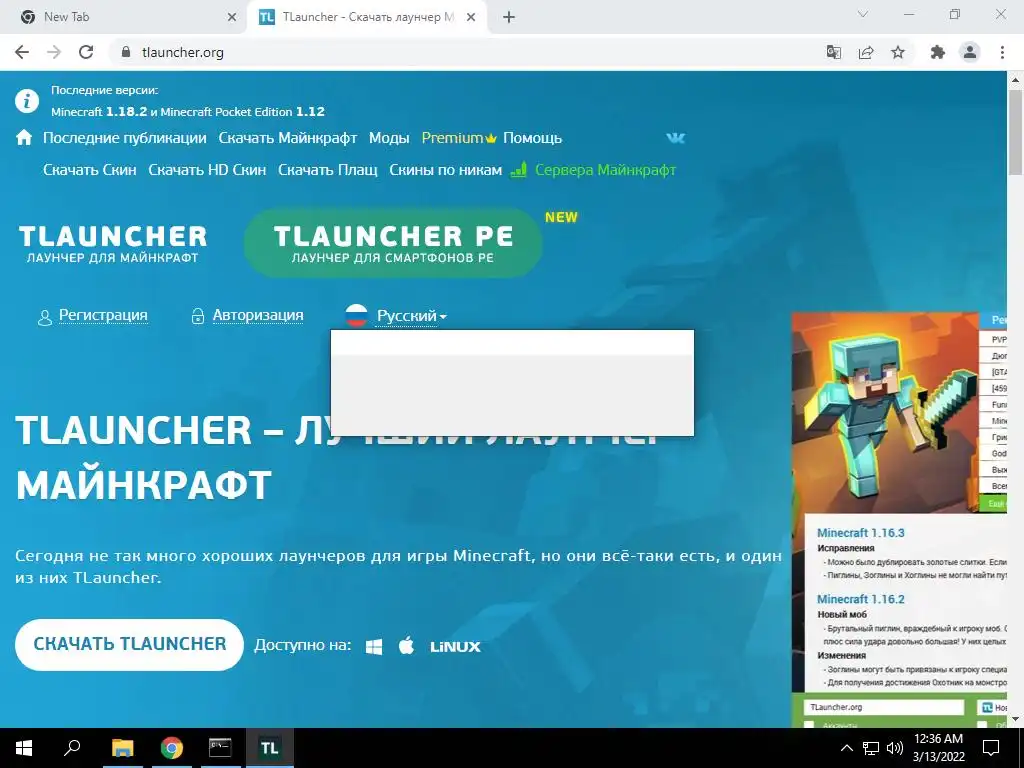Viewport: 1024px width, 768px height.
Task: Click the Регистрация link
Action: [103, 315]
